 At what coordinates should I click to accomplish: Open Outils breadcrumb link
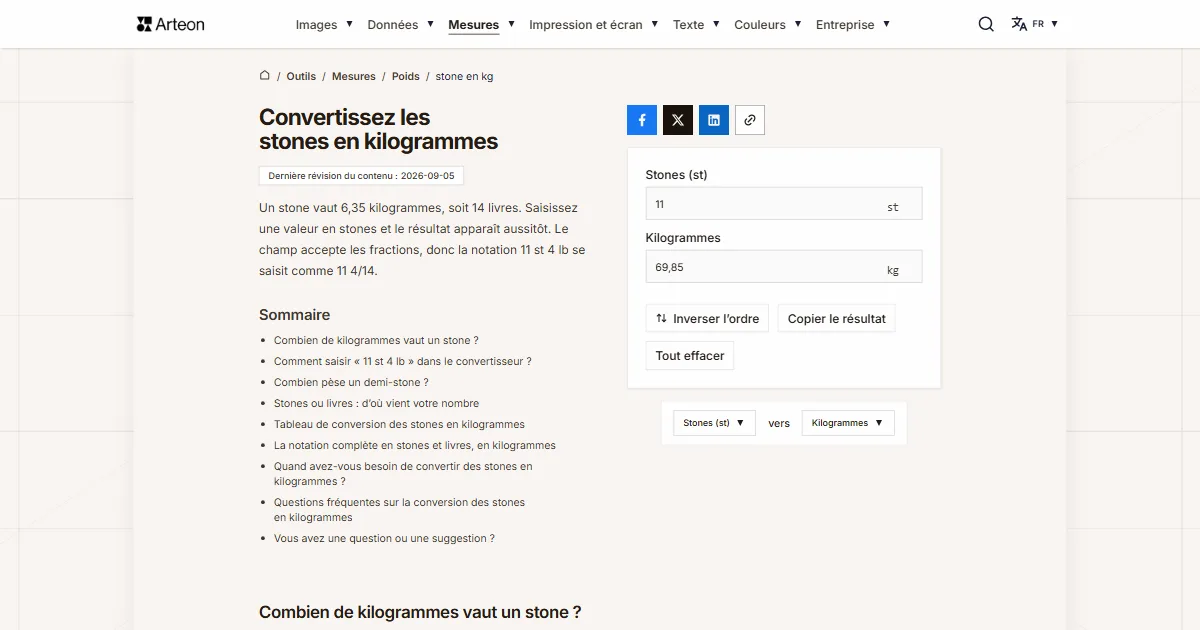(x=301, y=76)
